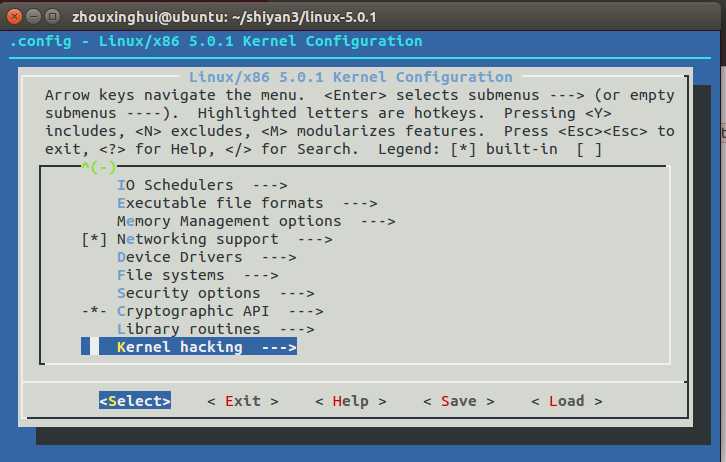The width and height of the screenshot is (726, 462).
Task: Expand arrow after Device Drivers
Action: point(279,258)
